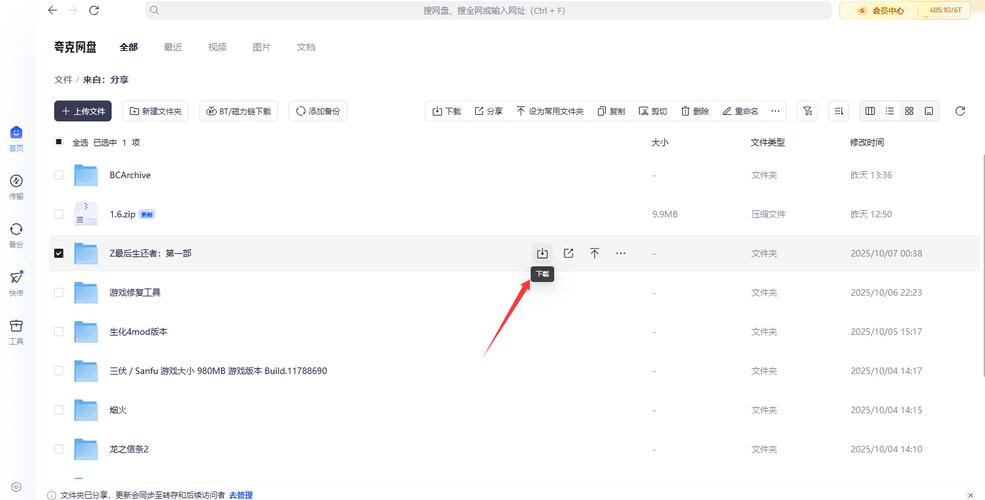Viewport: 985px width, 500px height.
Task: Go forward with the right arrow
Action: pyautogui.click(x=73, y=10)
